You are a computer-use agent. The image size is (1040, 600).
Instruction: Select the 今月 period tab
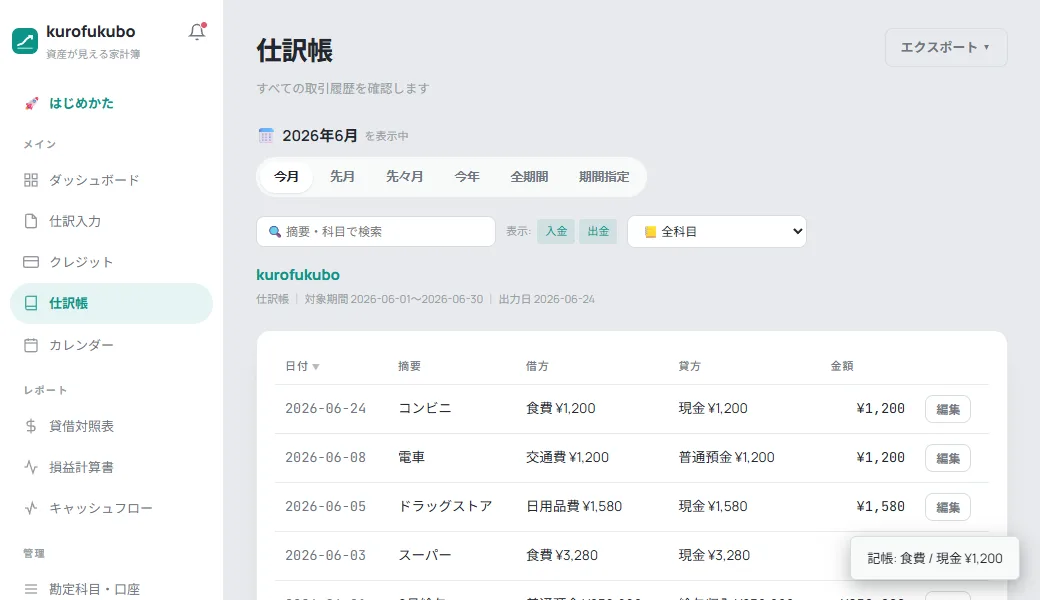click(x=287, y=177)
